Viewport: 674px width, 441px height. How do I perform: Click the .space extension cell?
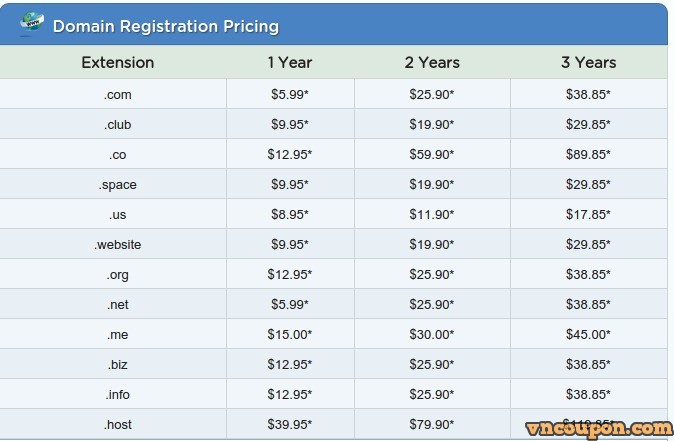[117, 185]
